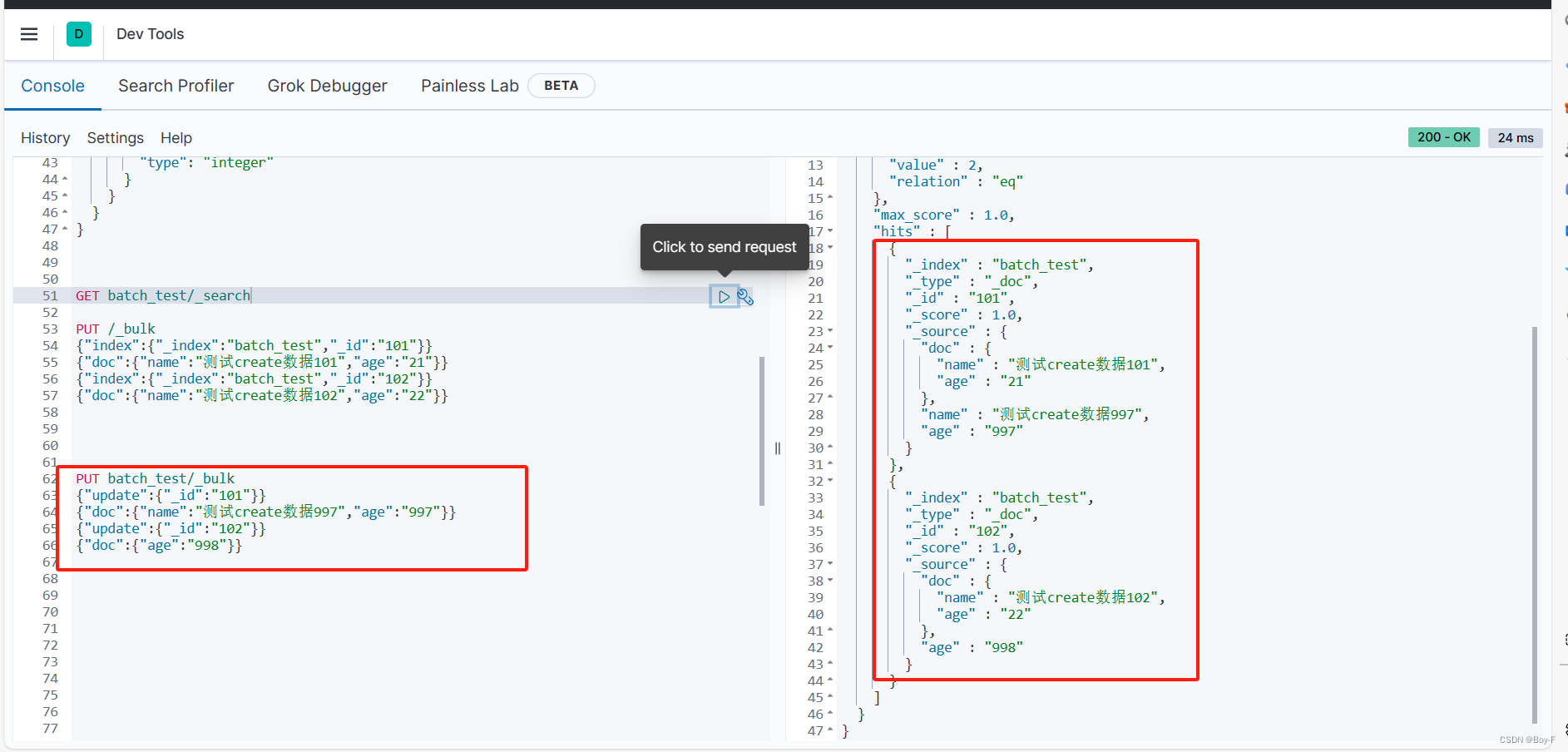Image resolution: width=1568 pixels, height=752 pixels.
Task: Click the PUT batch_test/_bulk request line
Action: point(156,478)
